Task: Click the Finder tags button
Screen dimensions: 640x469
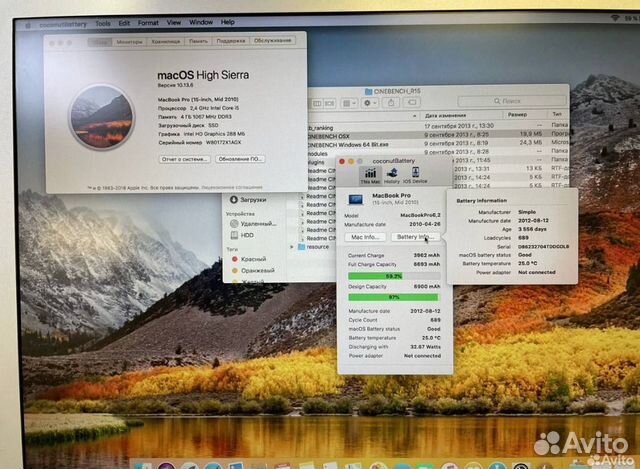Action: click(412, 102)
